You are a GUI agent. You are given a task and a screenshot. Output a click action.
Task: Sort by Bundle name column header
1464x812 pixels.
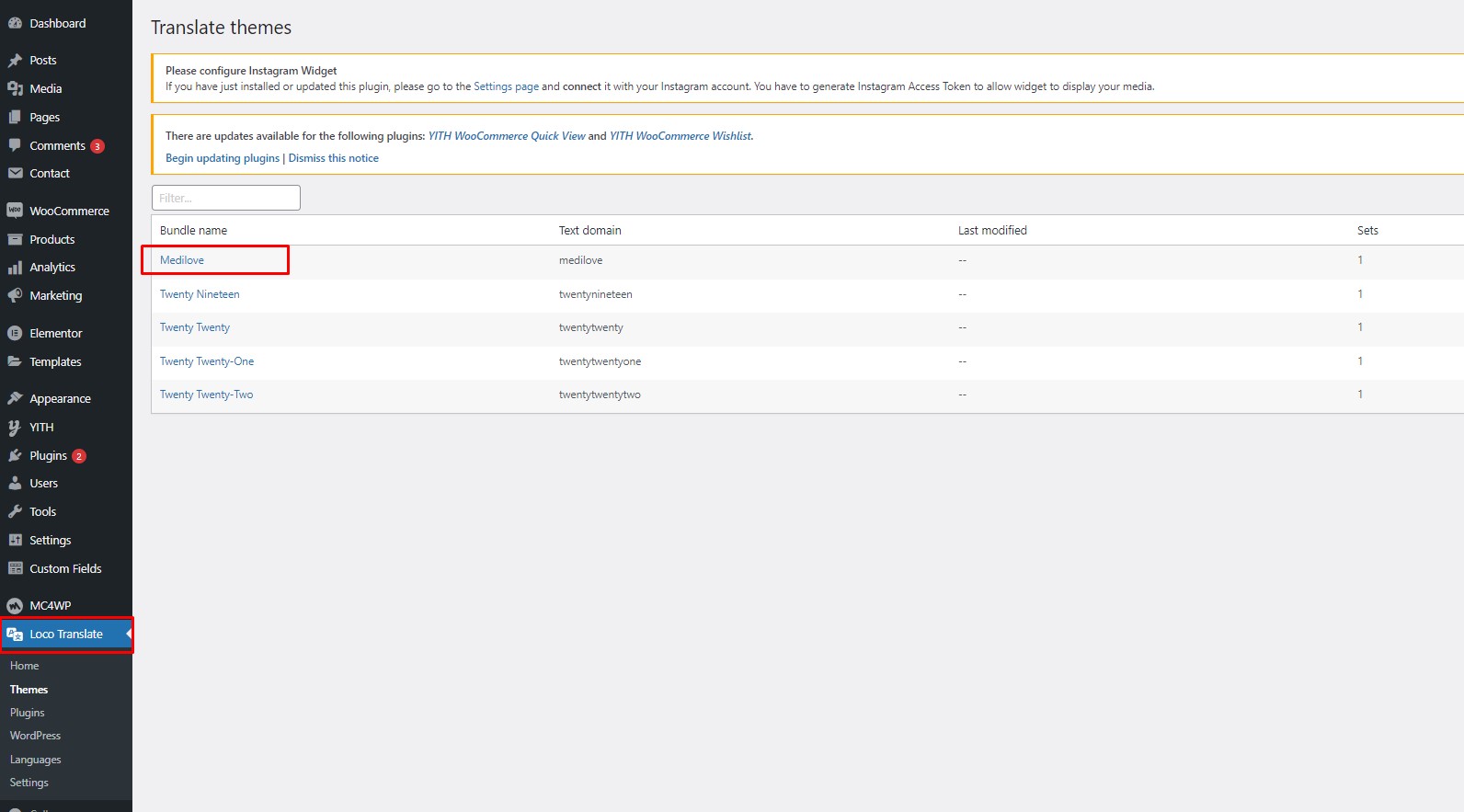coord(193,231)
